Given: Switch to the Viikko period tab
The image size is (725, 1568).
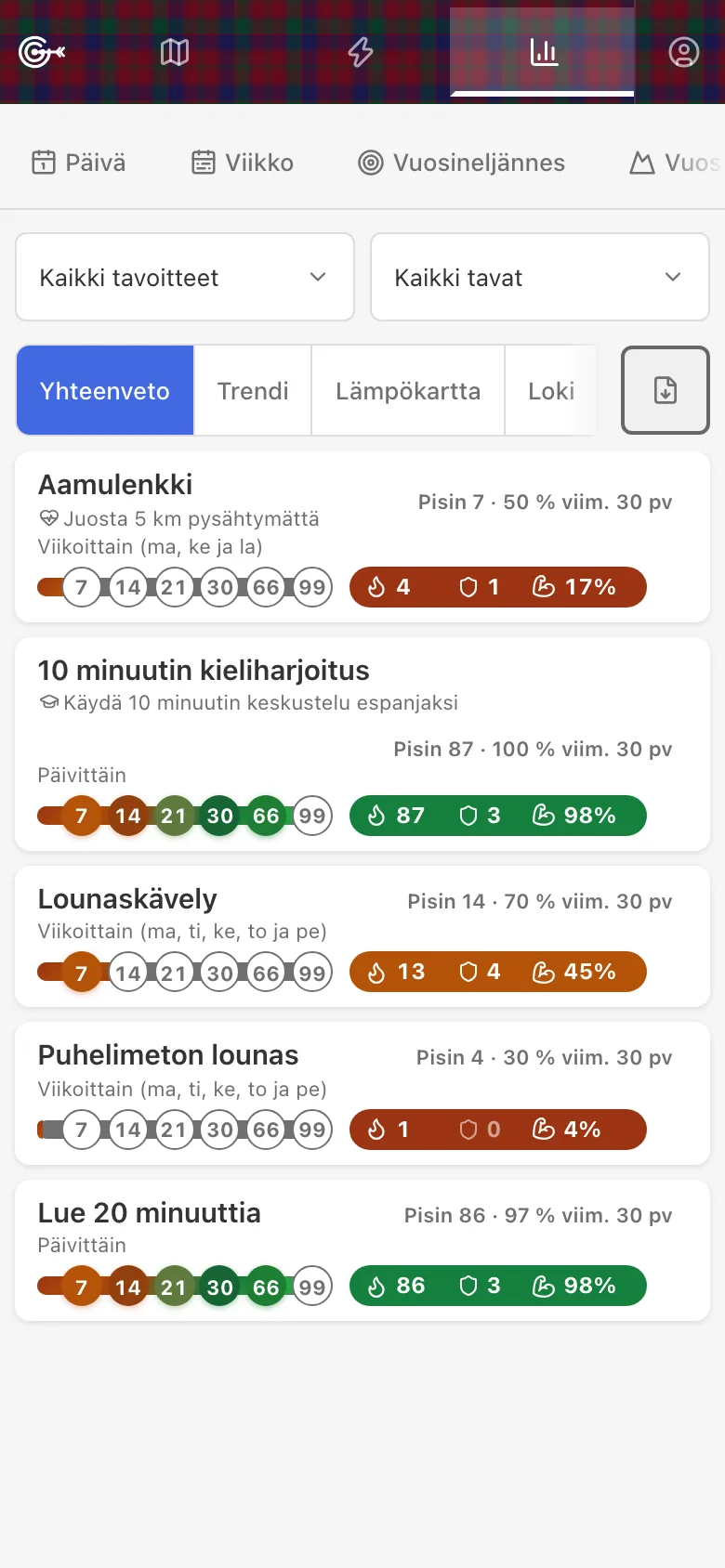Looking at the screenshot, I should coord(243,163).
